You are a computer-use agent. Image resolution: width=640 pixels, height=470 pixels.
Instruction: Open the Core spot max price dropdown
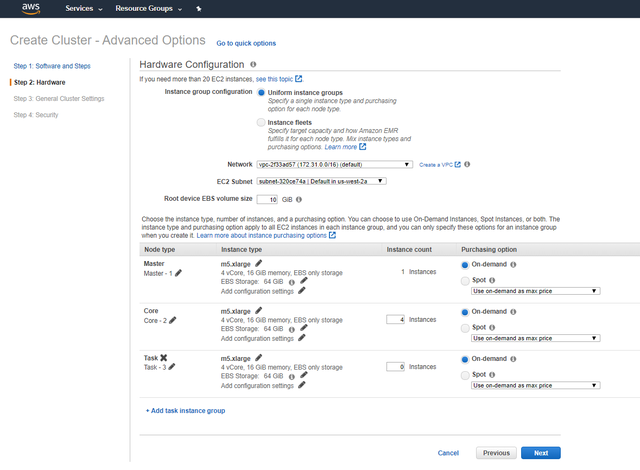pos(536,338)
